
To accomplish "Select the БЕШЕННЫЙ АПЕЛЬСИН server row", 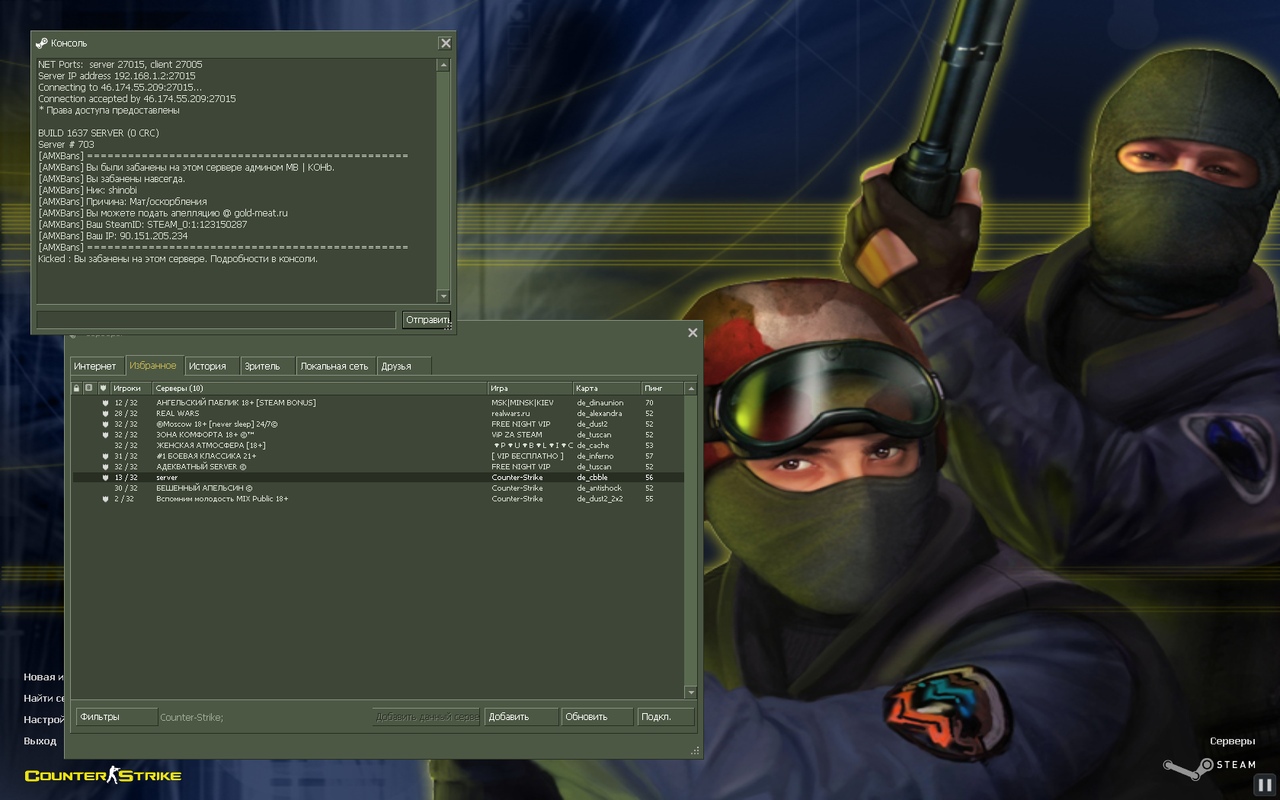I will 378,488.
